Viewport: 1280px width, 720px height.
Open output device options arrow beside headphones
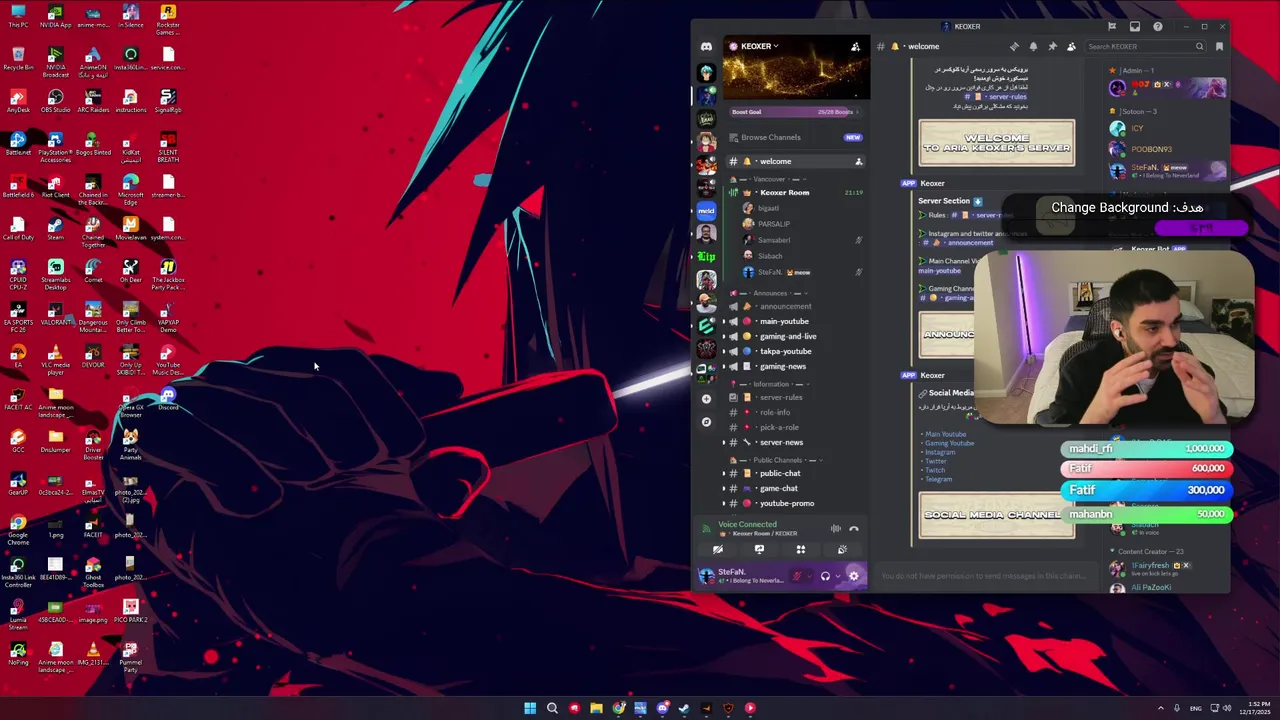(x=837, y=576)
